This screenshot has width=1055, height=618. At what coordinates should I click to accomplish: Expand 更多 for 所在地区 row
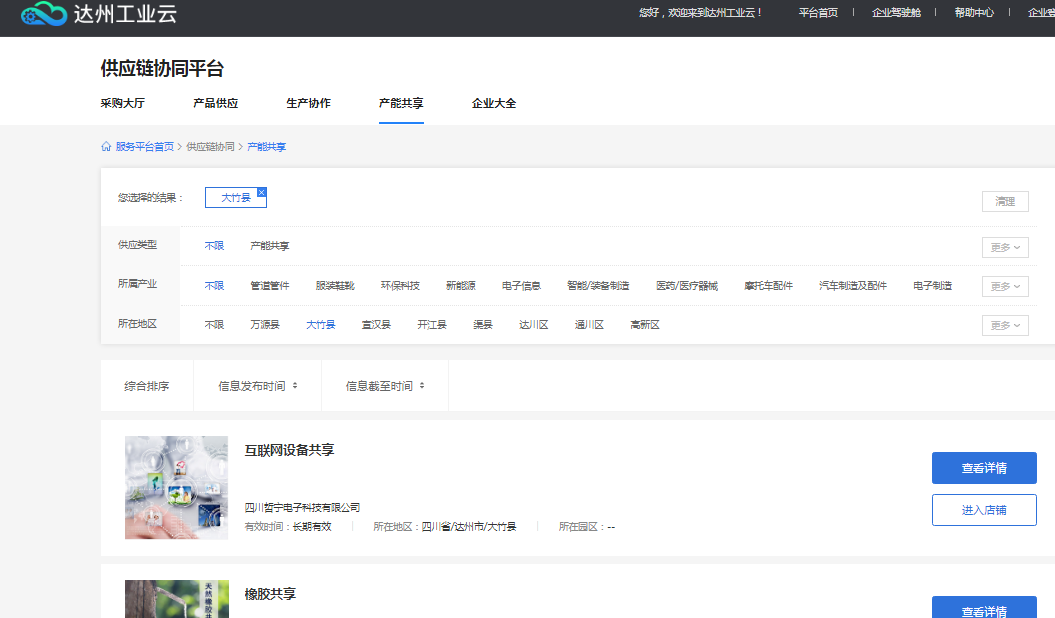pyautogui.click(x=1004, y=325)
